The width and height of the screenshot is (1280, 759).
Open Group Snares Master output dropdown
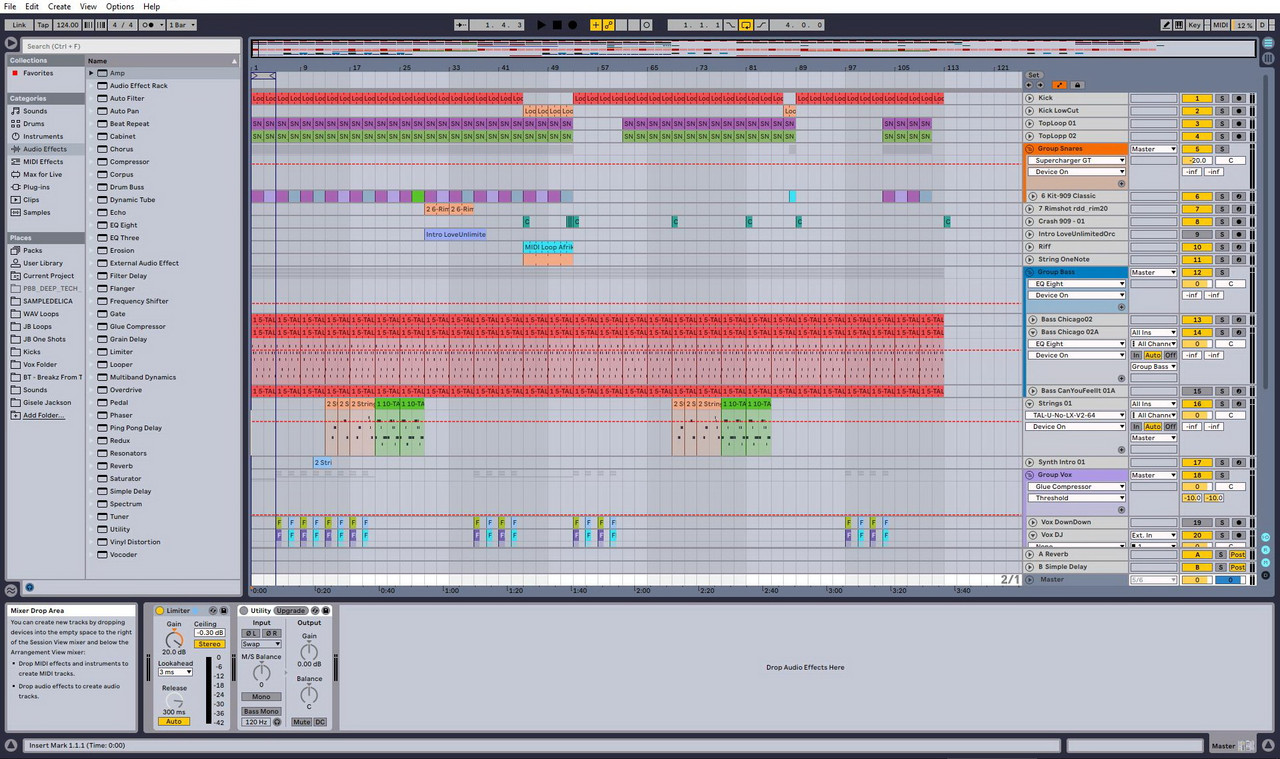(1154, 149)
